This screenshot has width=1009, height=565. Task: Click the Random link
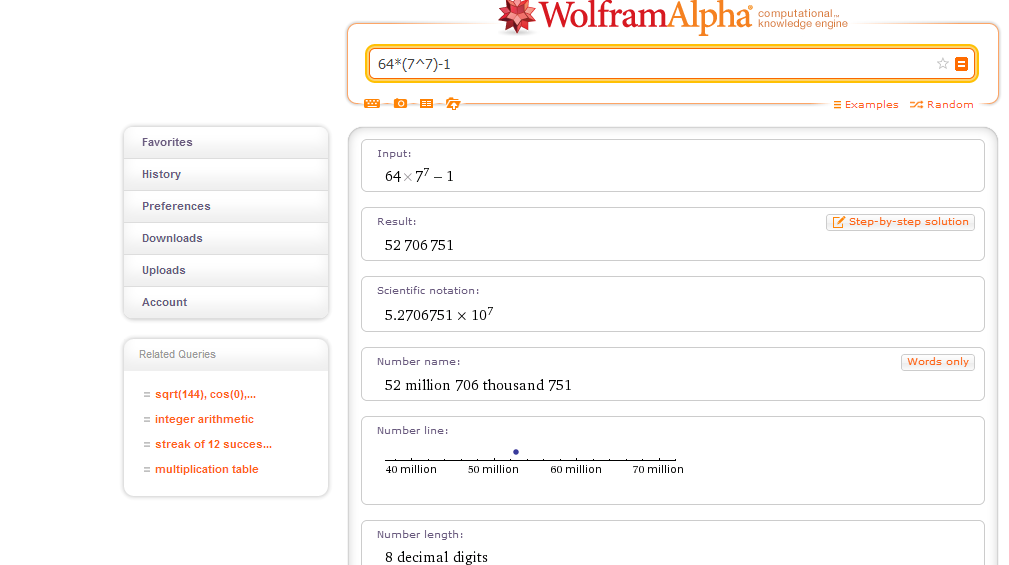941,104
